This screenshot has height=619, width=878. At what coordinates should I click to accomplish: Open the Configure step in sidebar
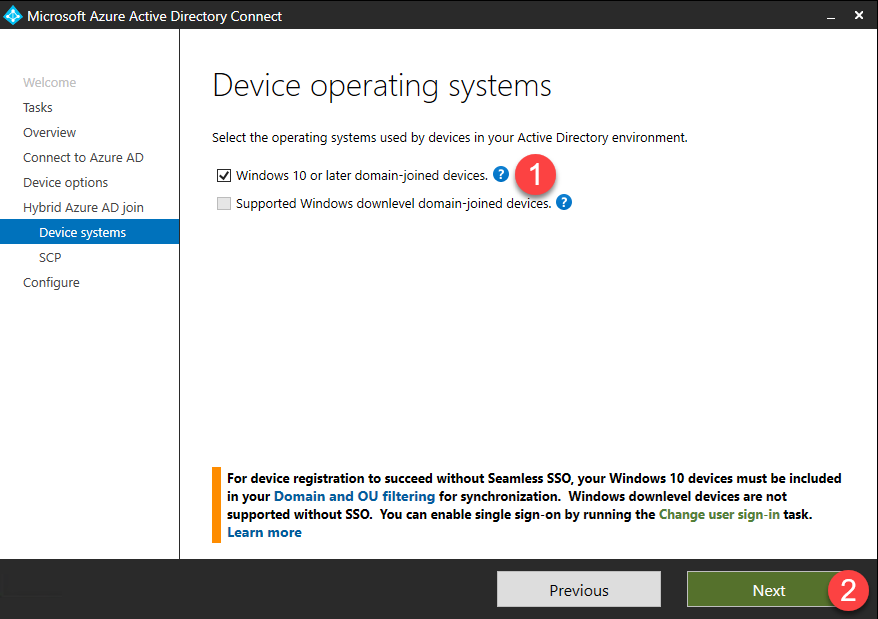tap(51, 283)
